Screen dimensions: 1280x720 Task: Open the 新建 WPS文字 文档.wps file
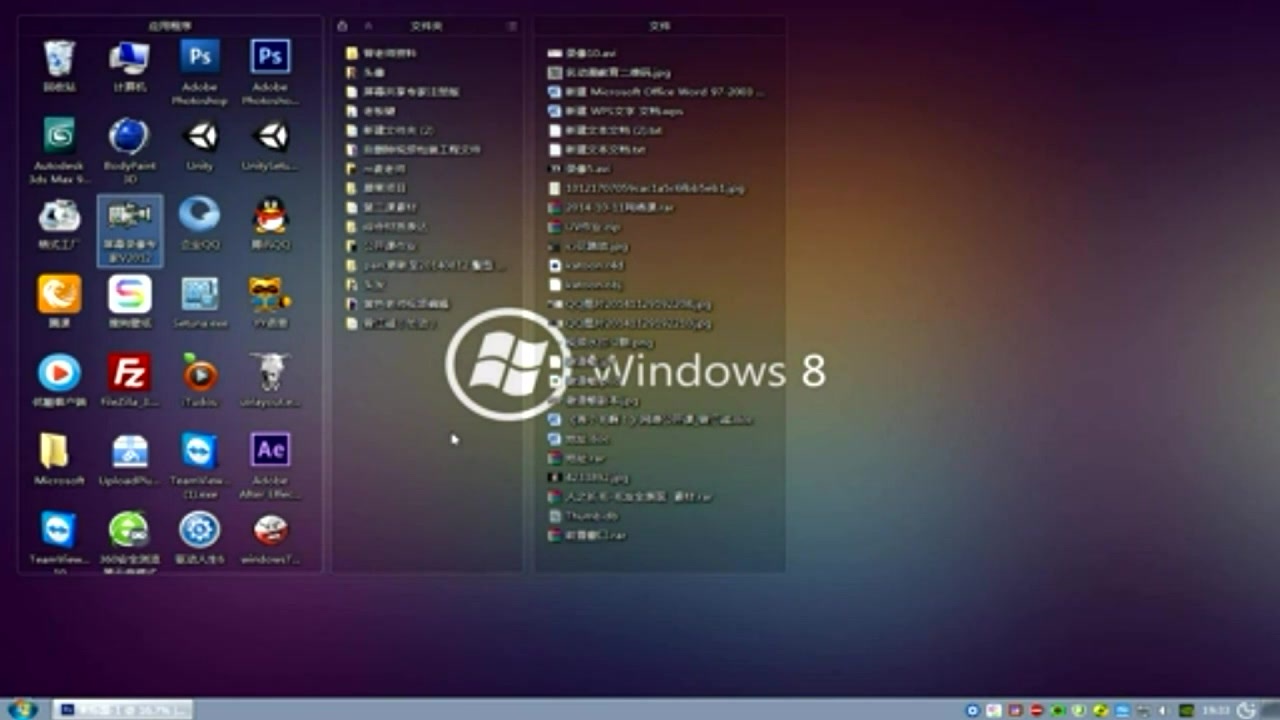pos(615,111)
